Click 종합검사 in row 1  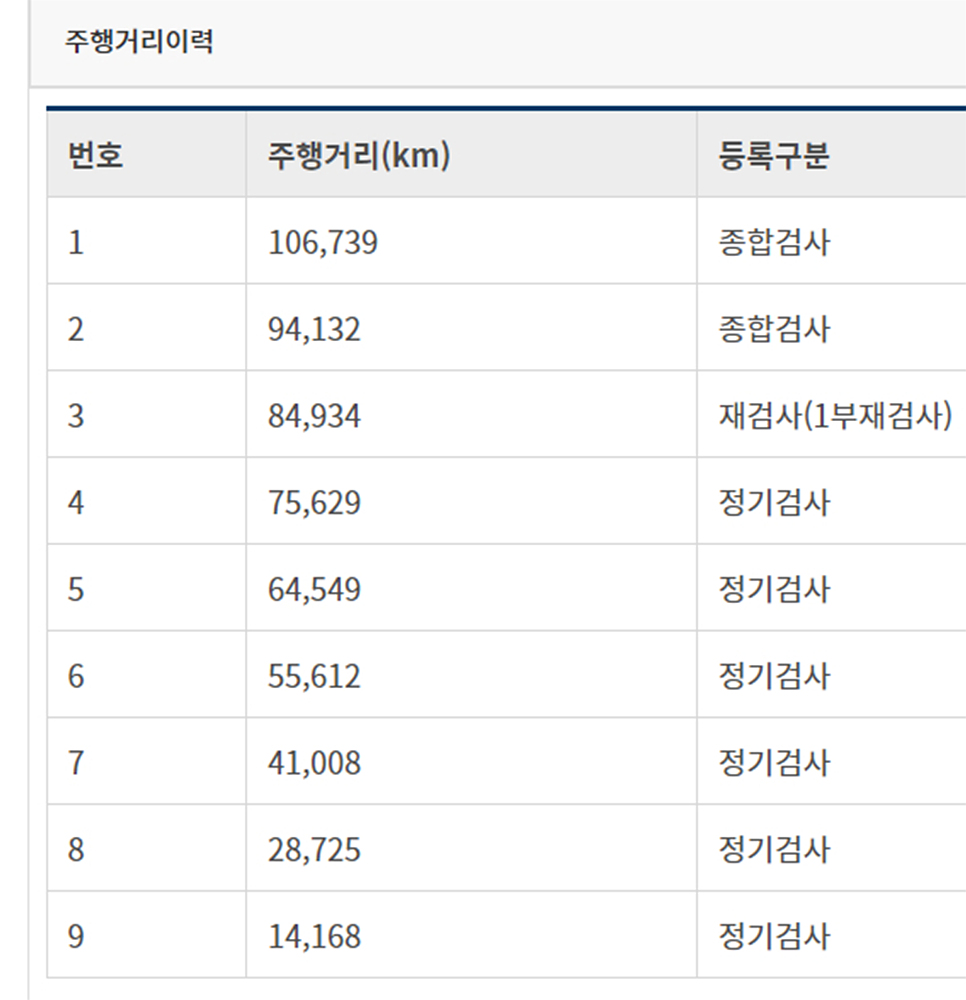click(x=774, y=243)
